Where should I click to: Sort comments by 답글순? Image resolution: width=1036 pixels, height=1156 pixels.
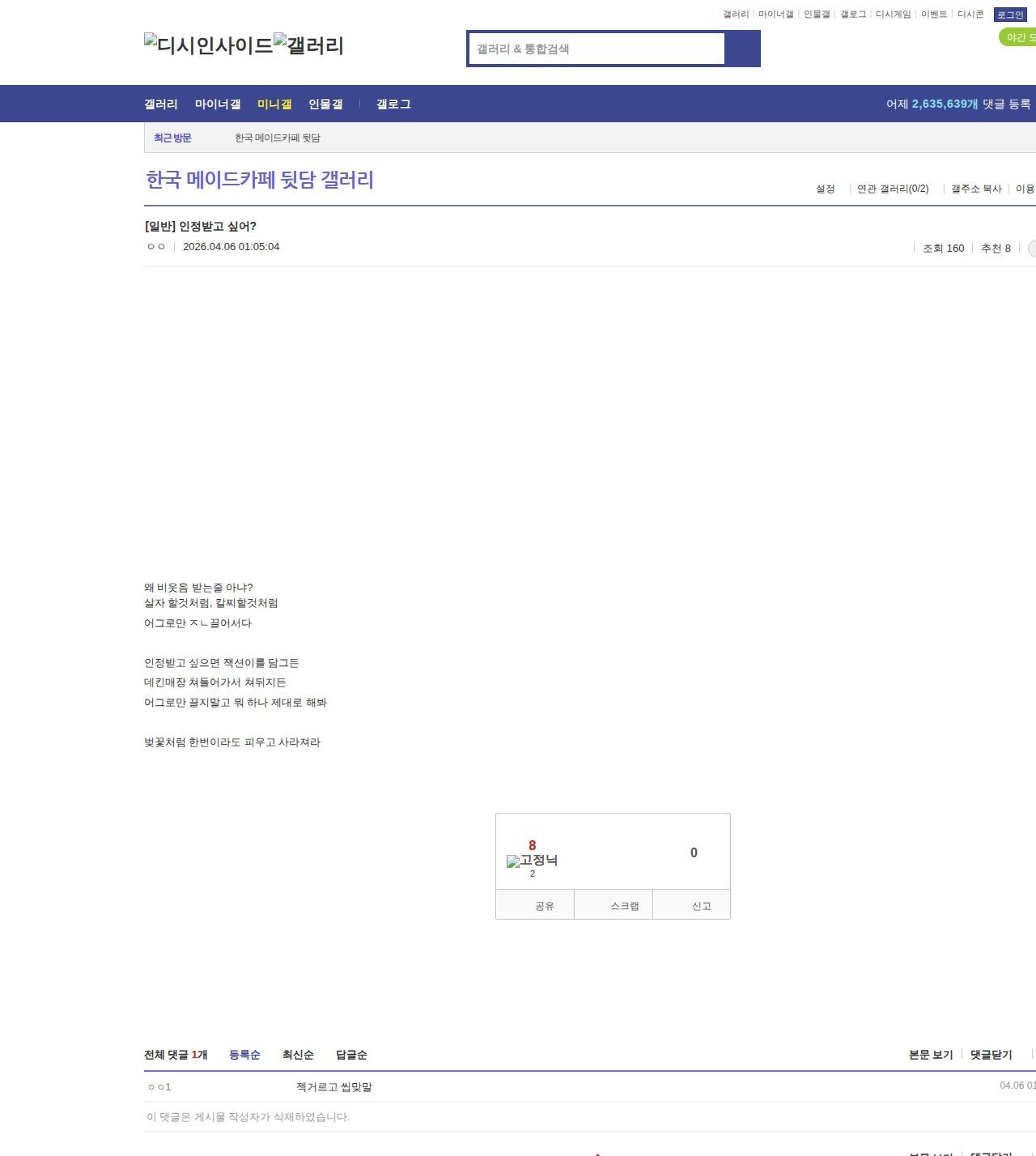point(351,1055)
